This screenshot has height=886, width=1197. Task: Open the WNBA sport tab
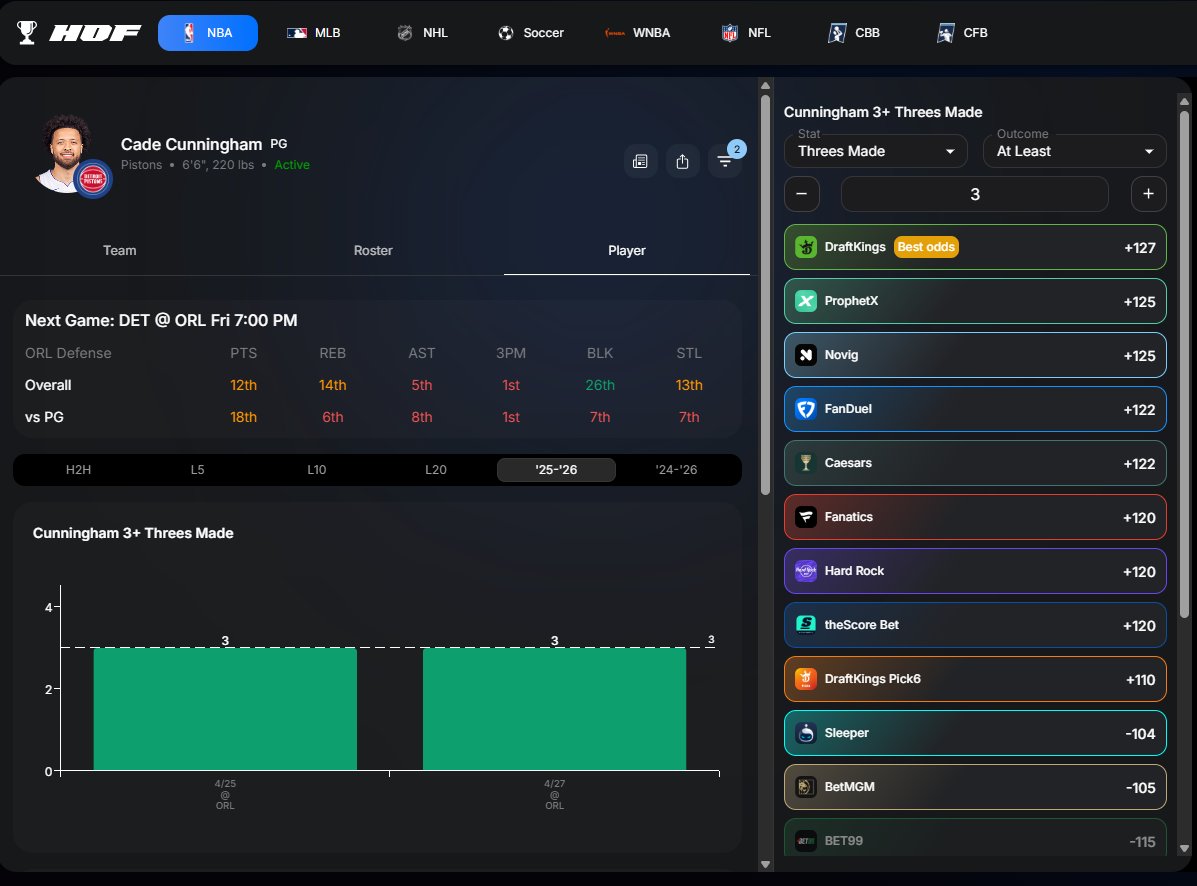point(637,33)
